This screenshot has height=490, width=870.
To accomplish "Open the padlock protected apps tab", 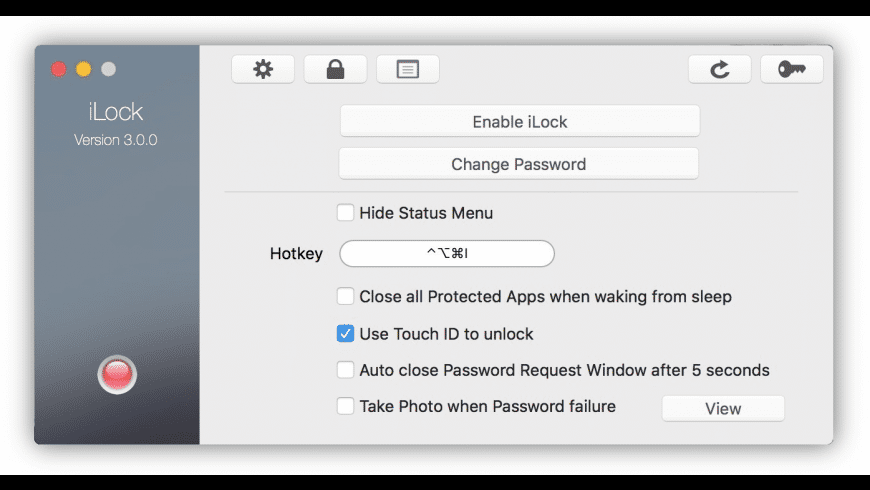I will click(x=335, y=69).
